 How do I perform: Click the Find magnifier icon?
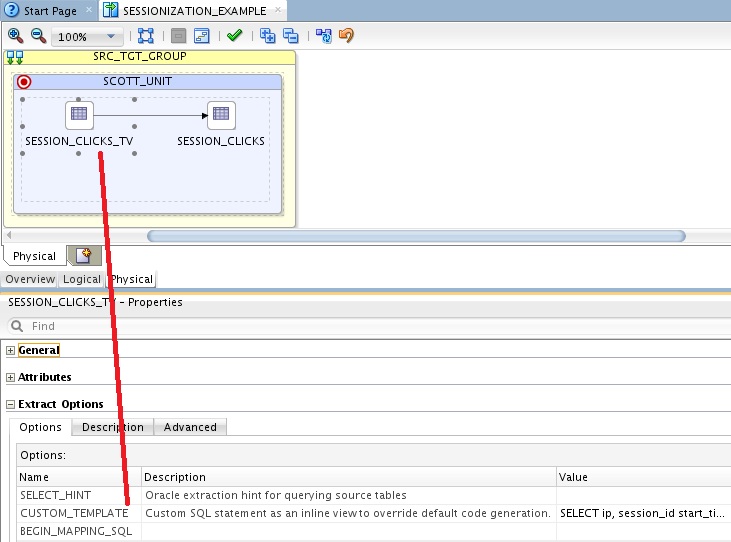pos(17,326)
